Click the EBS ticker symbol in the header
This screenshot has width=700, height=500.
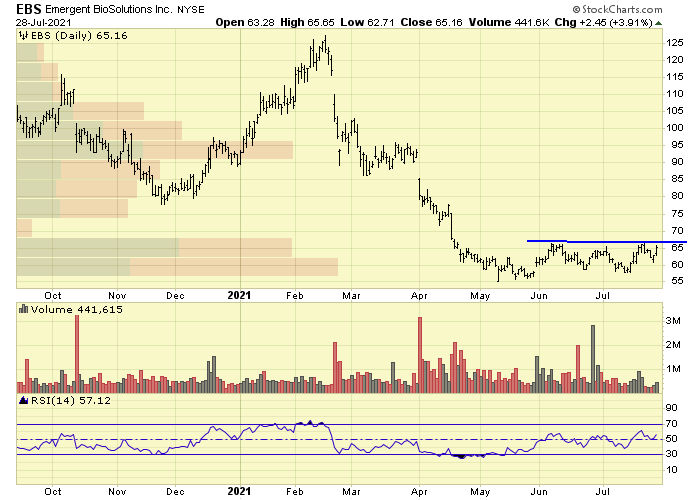29,9
